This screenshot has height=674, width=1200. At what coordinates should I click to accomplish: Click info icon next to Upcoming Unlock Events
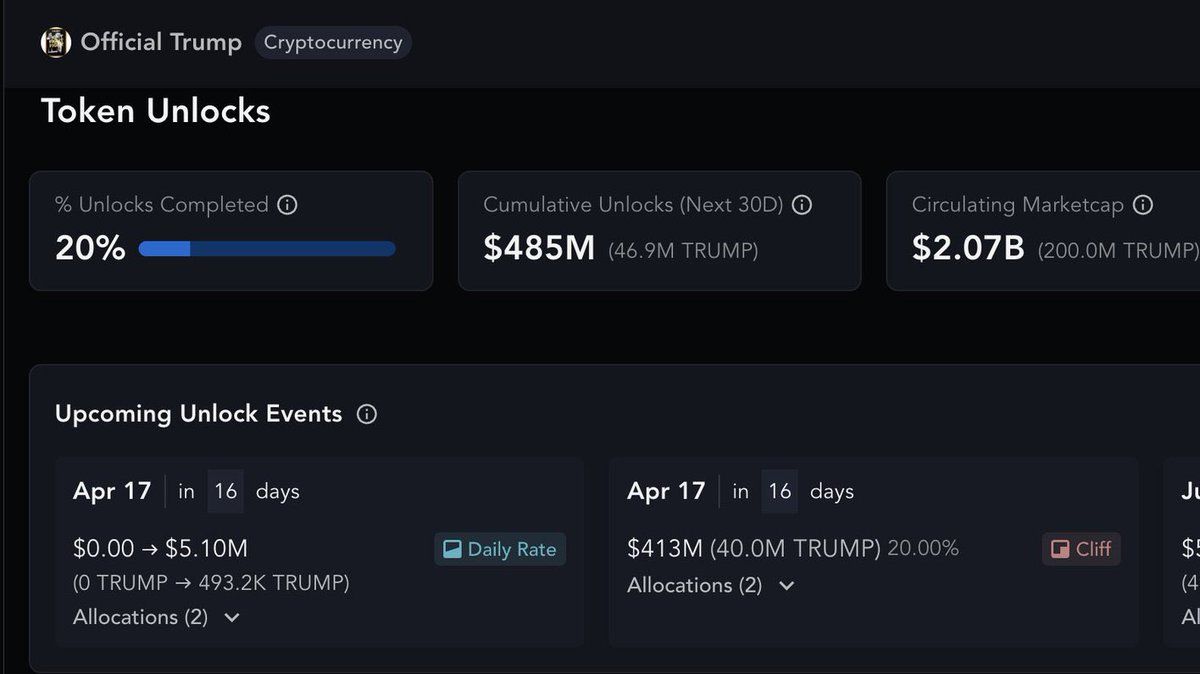pyautogui.click(x=367, y=414)
